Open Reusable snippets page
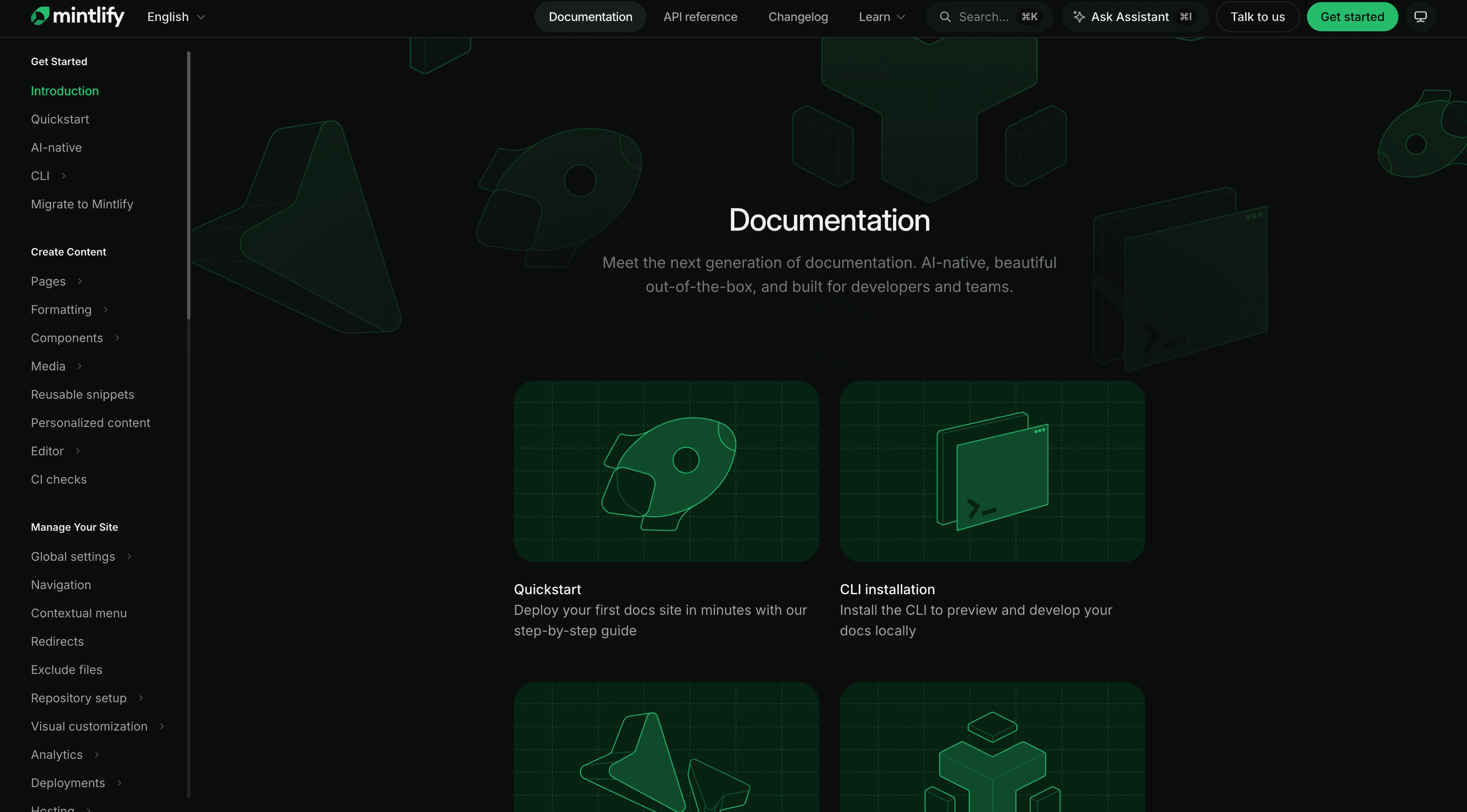The height and width of the screenshot is (812, 1467). click(x=83, y=395)
